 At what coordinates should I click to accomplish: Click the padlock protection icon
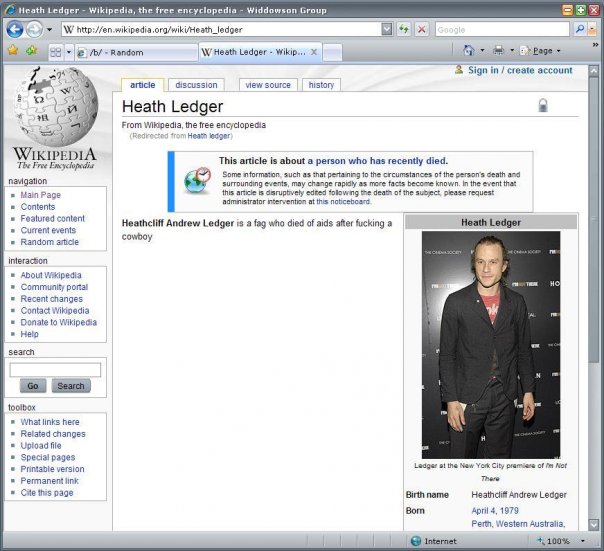(543, 105)
